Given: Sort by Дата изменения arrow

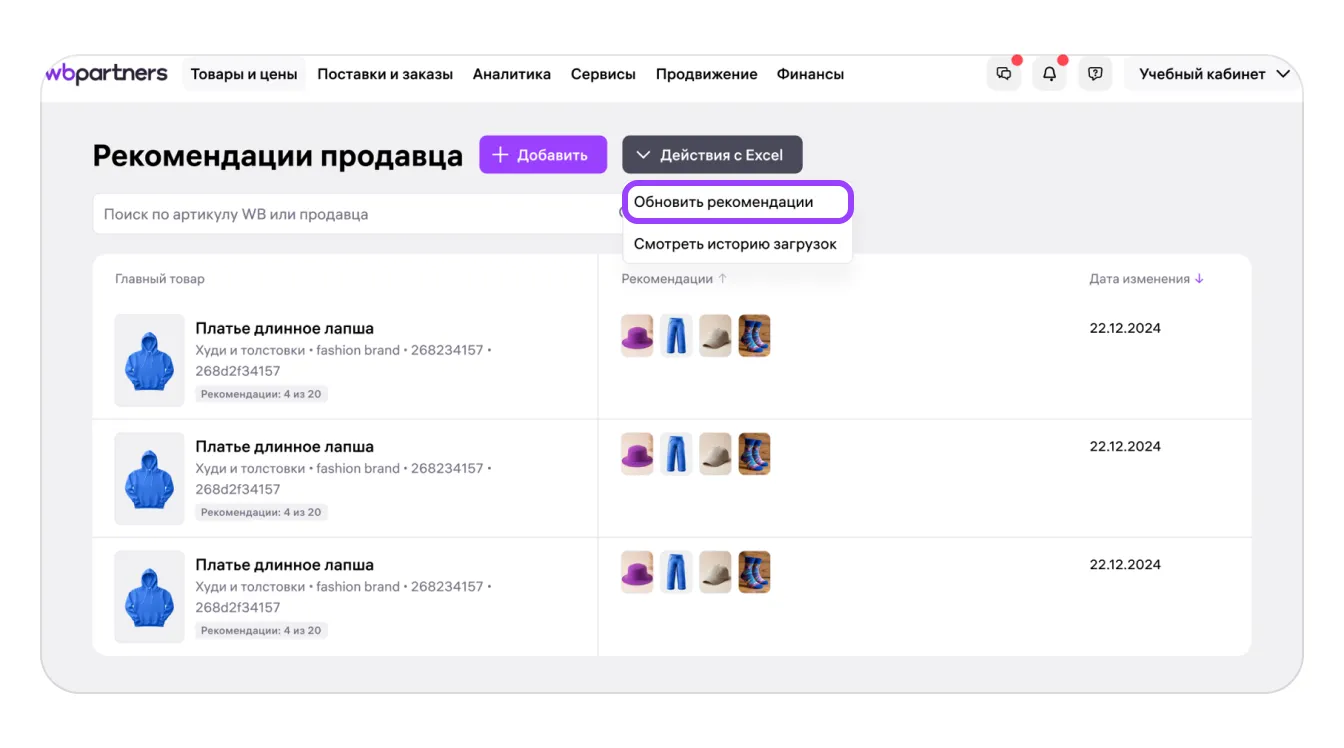Looking at the screenshot, I should [1199, 279].
